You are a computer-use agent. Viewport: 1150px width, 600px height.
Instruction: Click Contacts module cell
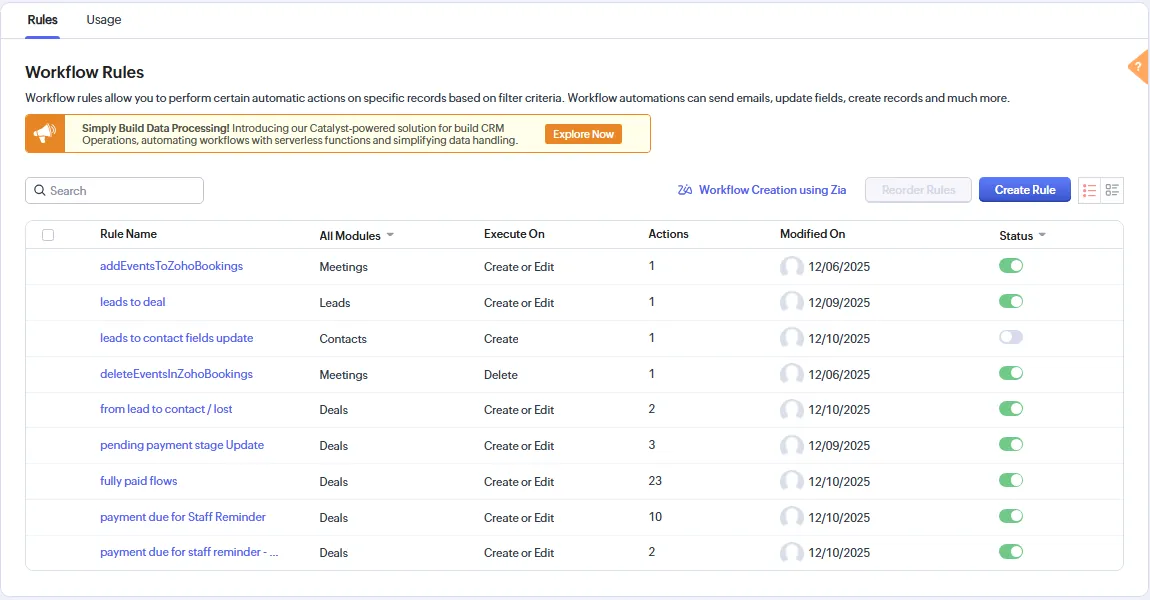[343, 339]
